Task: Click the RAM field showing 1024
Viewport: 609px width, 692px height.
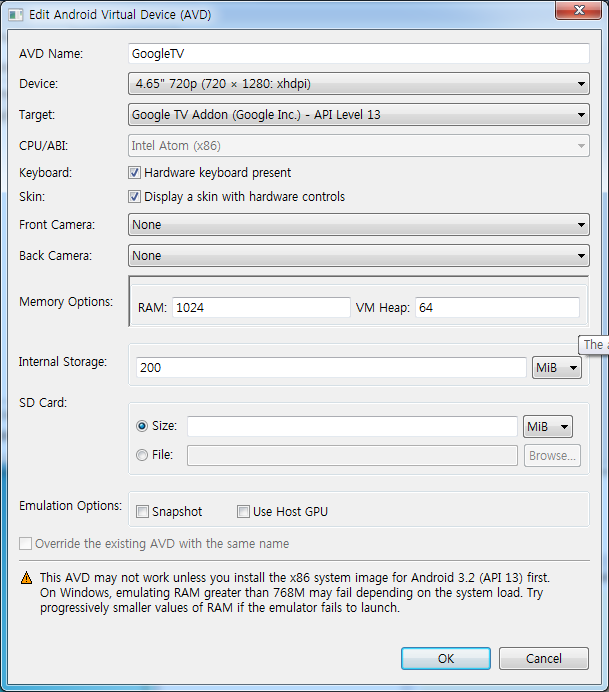Action: point(261,307)
